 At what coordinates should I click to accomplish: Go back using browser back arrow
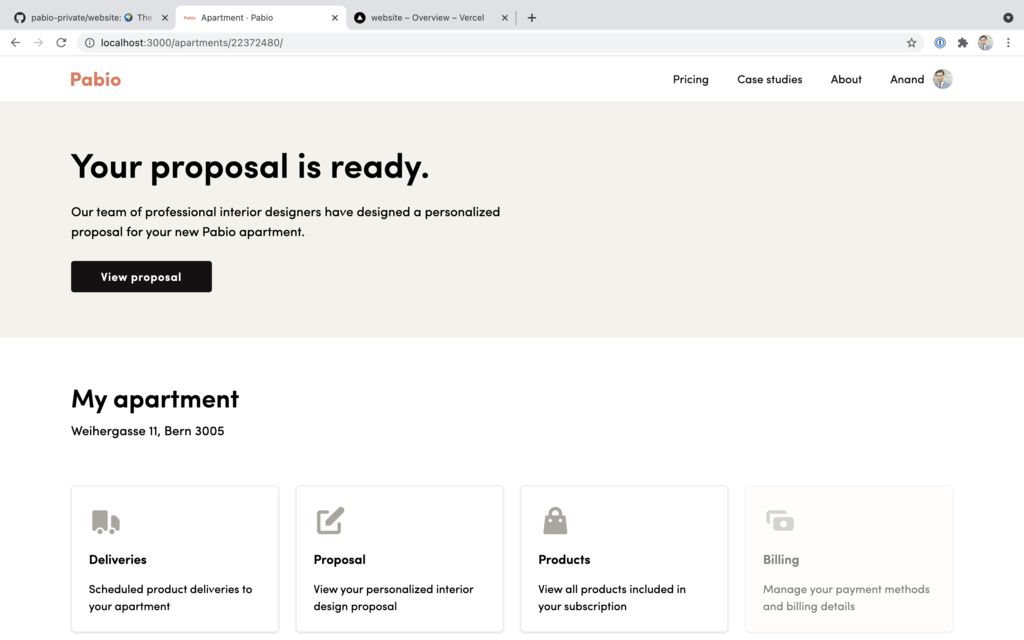point(16,42)
